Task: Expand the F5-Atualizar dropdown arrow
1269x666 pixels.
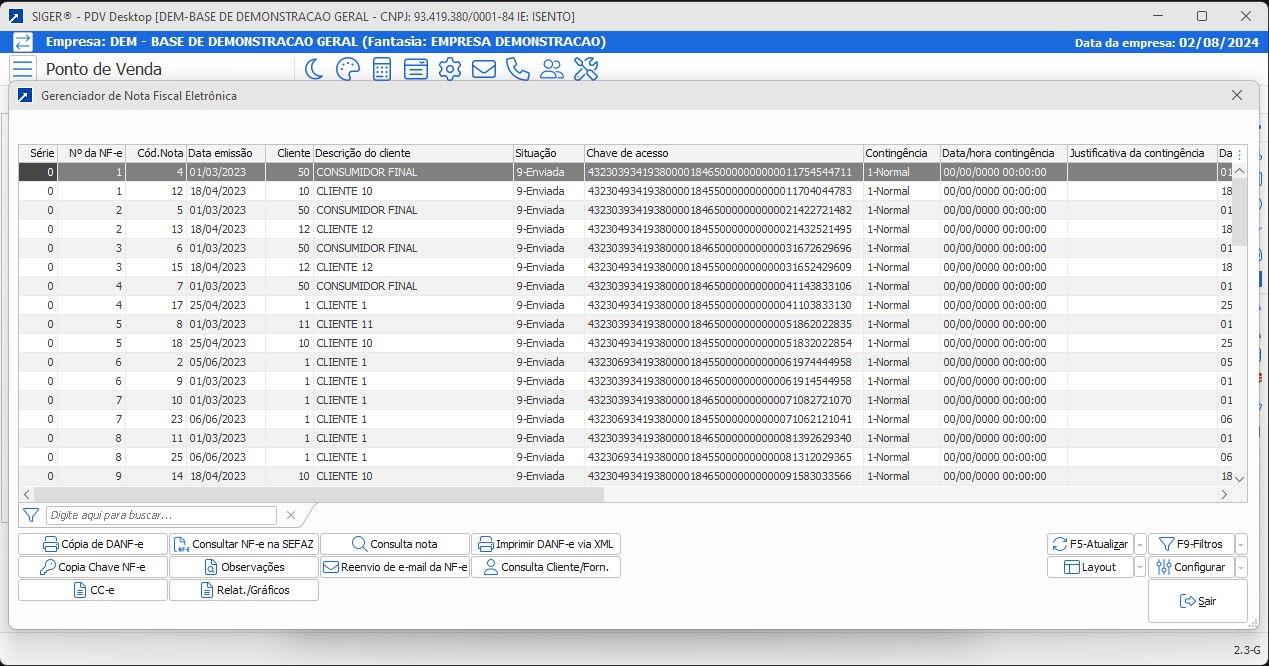Action: (1140, 544)
